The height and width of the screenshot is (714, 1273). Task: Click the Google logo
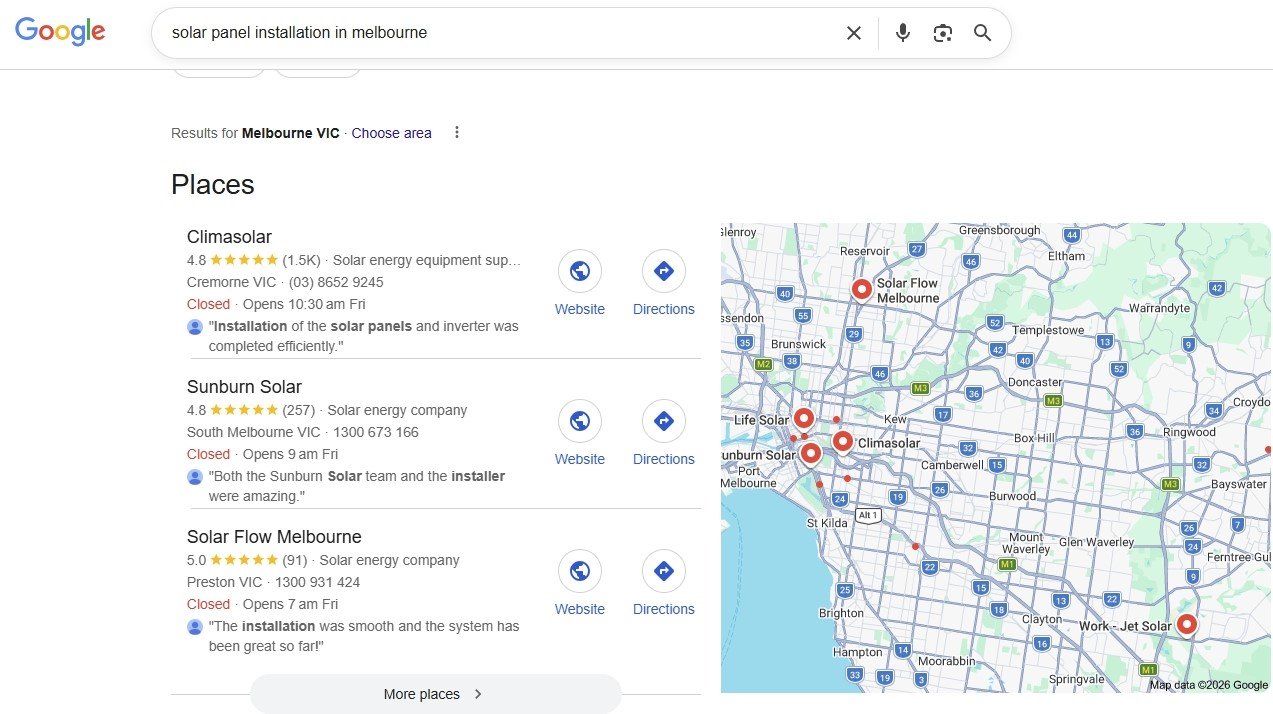(x=60, y=32)
